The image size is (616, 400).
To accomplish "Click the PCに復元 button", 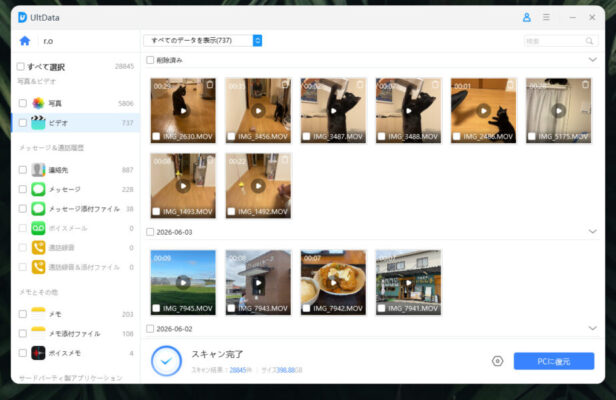I will coord(554,361).
